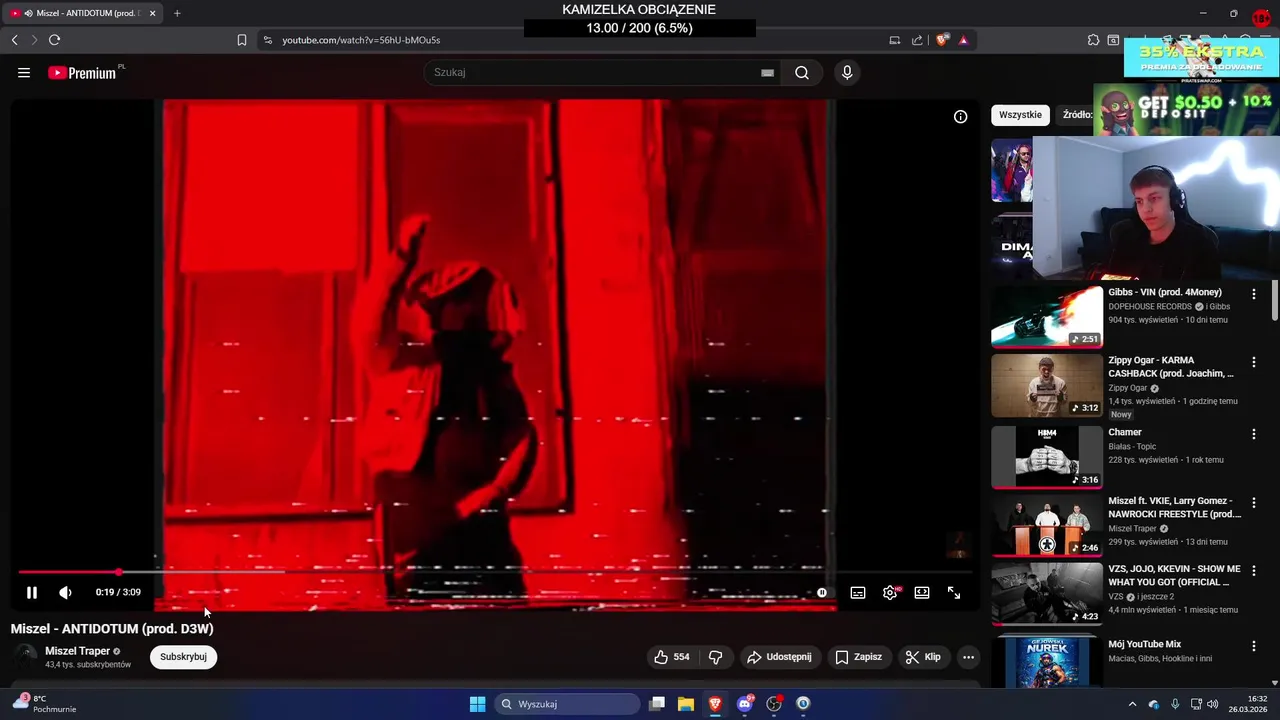Viewport: 1280px width, 720px height.
Task: Pause the video with the player button
Action: coord(32,593)
